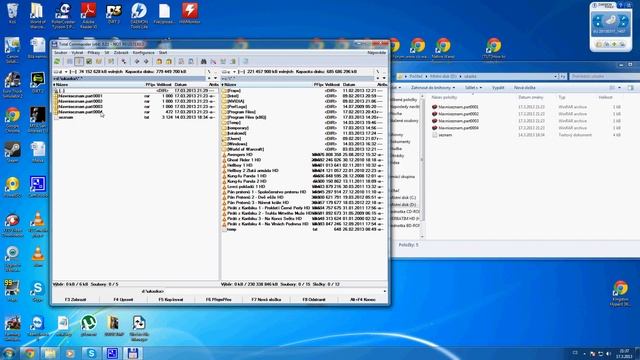Click the left arrow Back icon in Total Commander toolbar

137,62
